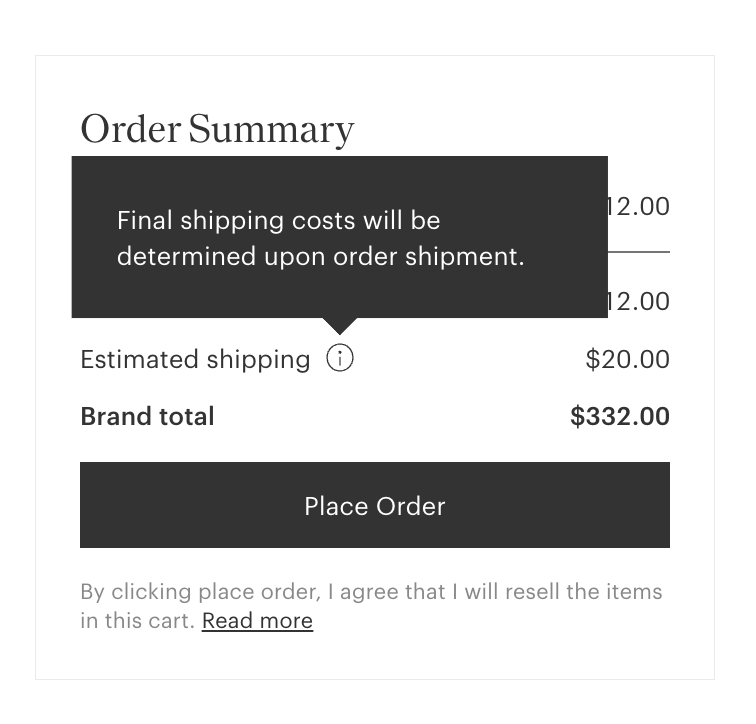Click the "in this cart." text
Viewport: 756px width, 724px height.
[137, 621]
